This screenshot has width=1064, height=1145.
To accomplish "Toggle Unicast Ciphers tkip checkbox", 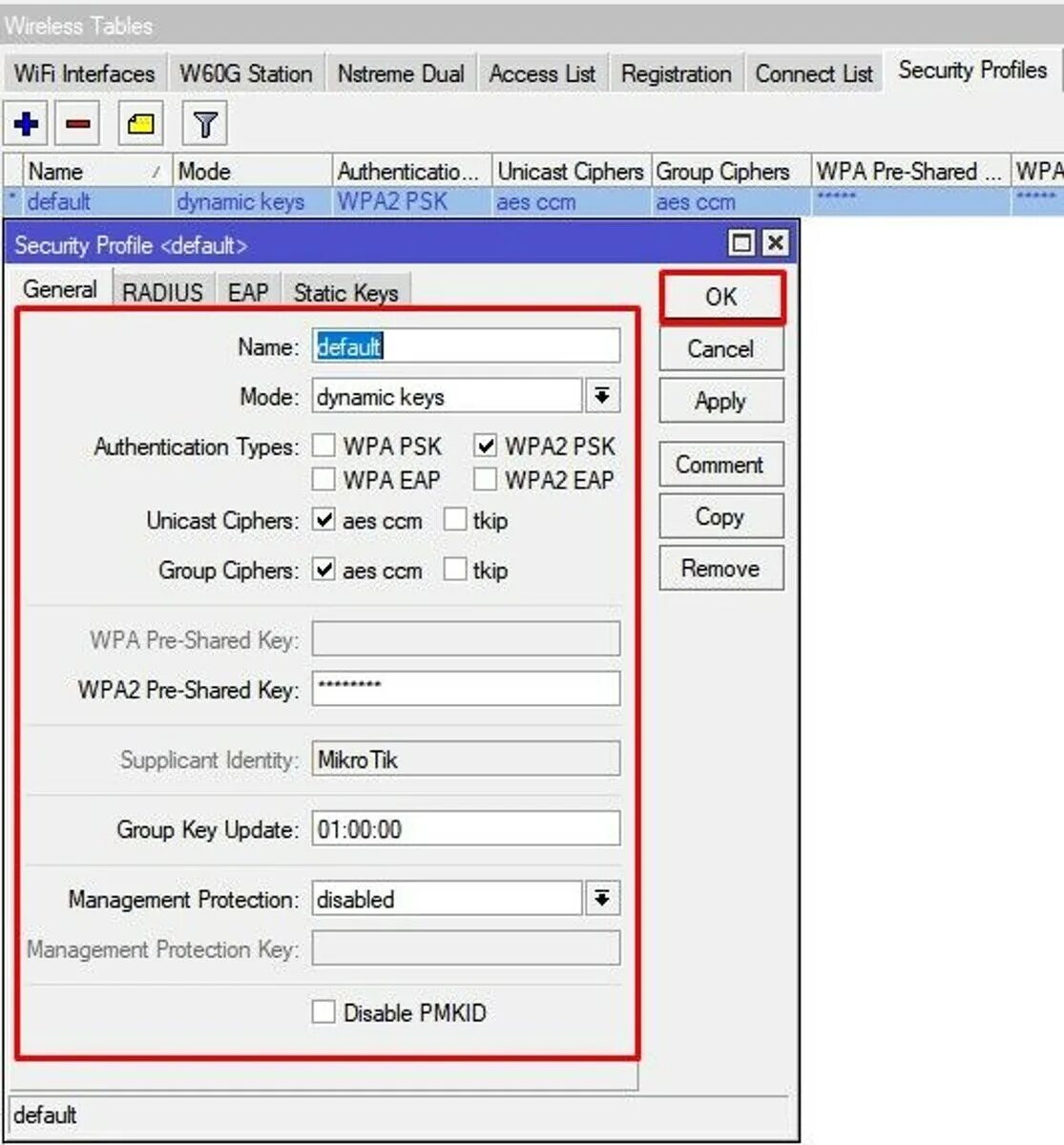I will coord(455,520).
